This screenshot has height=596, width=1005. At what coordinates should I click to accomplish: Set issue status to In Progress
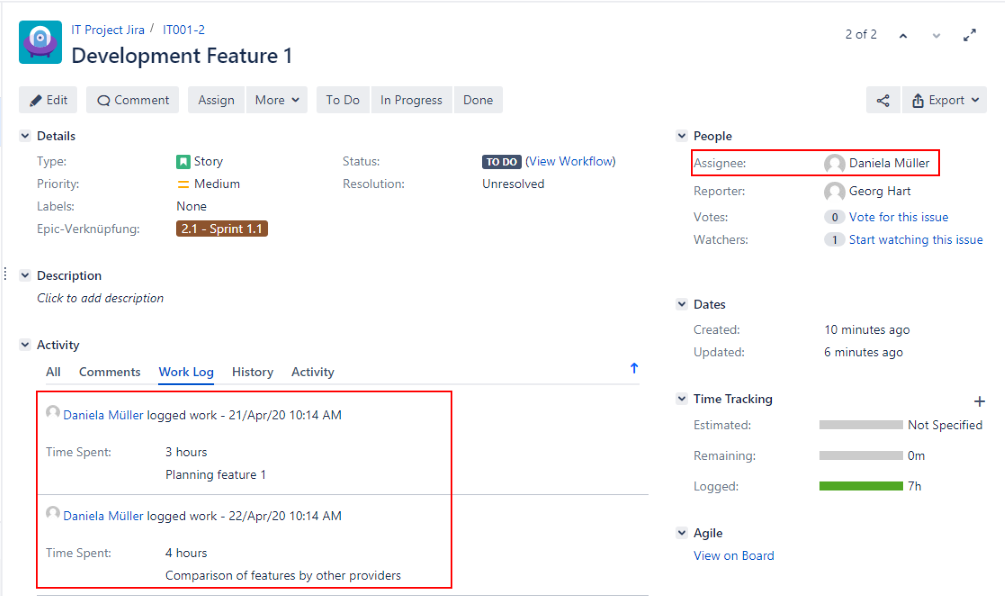[411, 100]
